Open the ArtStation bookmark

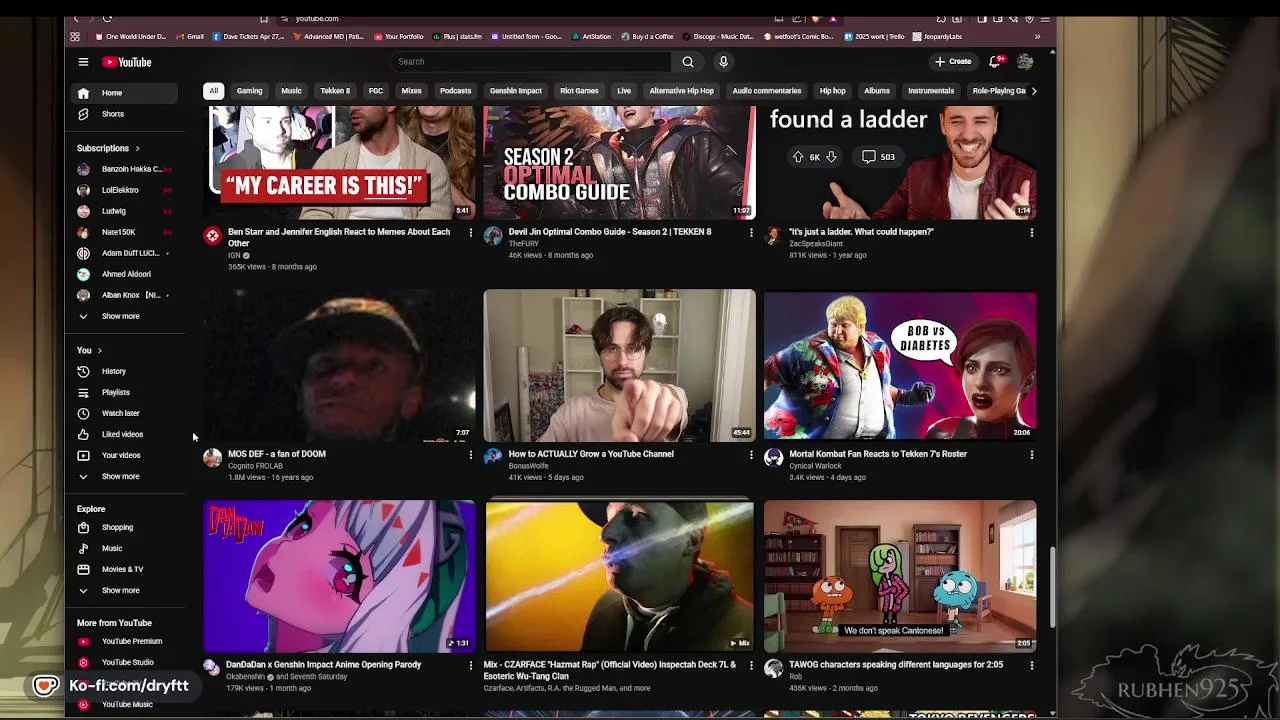591,37
